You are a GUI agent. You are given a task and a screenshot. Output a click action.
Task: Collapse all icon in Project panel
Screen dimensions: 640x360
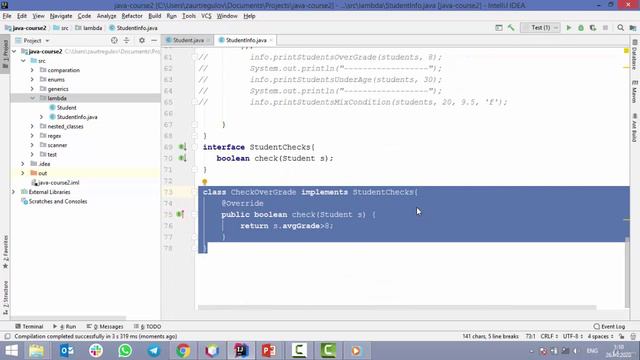tap(127, 40)
